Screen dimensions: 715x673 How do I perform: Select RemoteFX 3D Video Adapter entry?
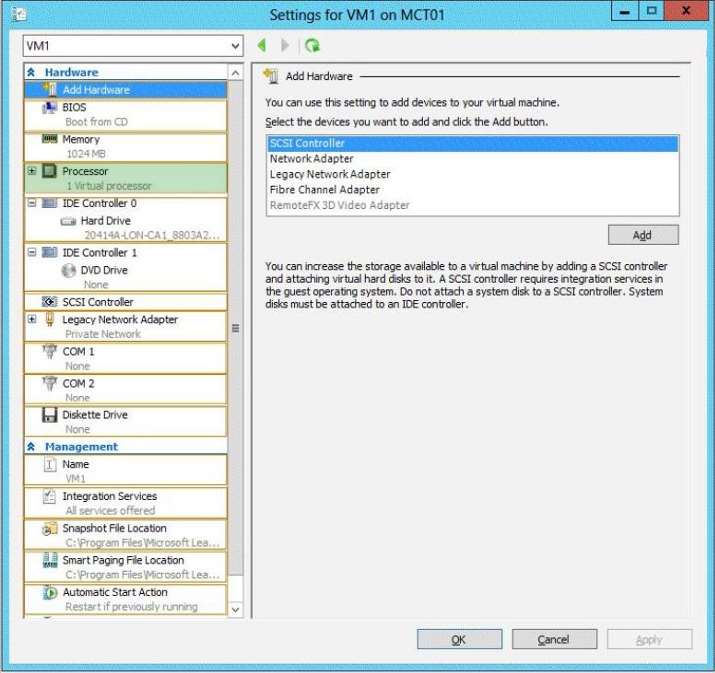click(x=473, y=205)
